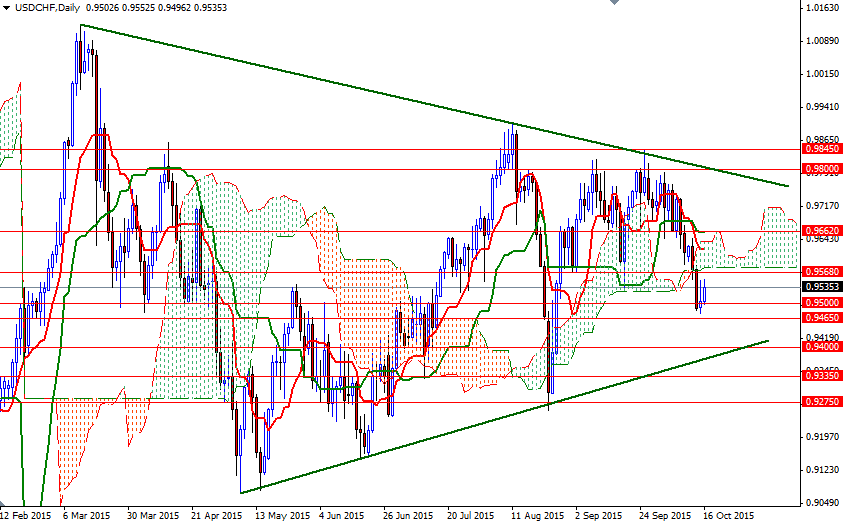Click the 6 Mar 2015 date label
This screenshot has width=843, height=523.
click(86, 516)
